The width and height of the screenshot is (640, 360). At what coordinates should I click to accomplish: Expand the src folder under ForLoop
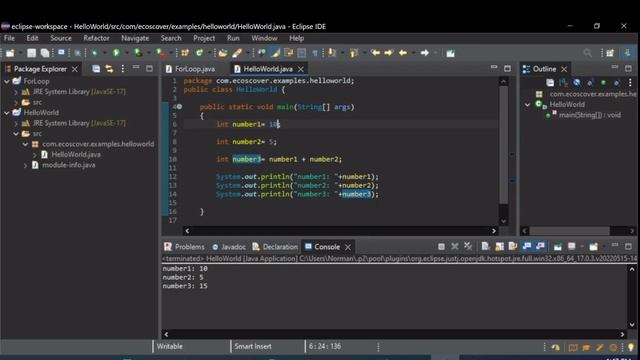pyautogui.click(x=16, y=102)
